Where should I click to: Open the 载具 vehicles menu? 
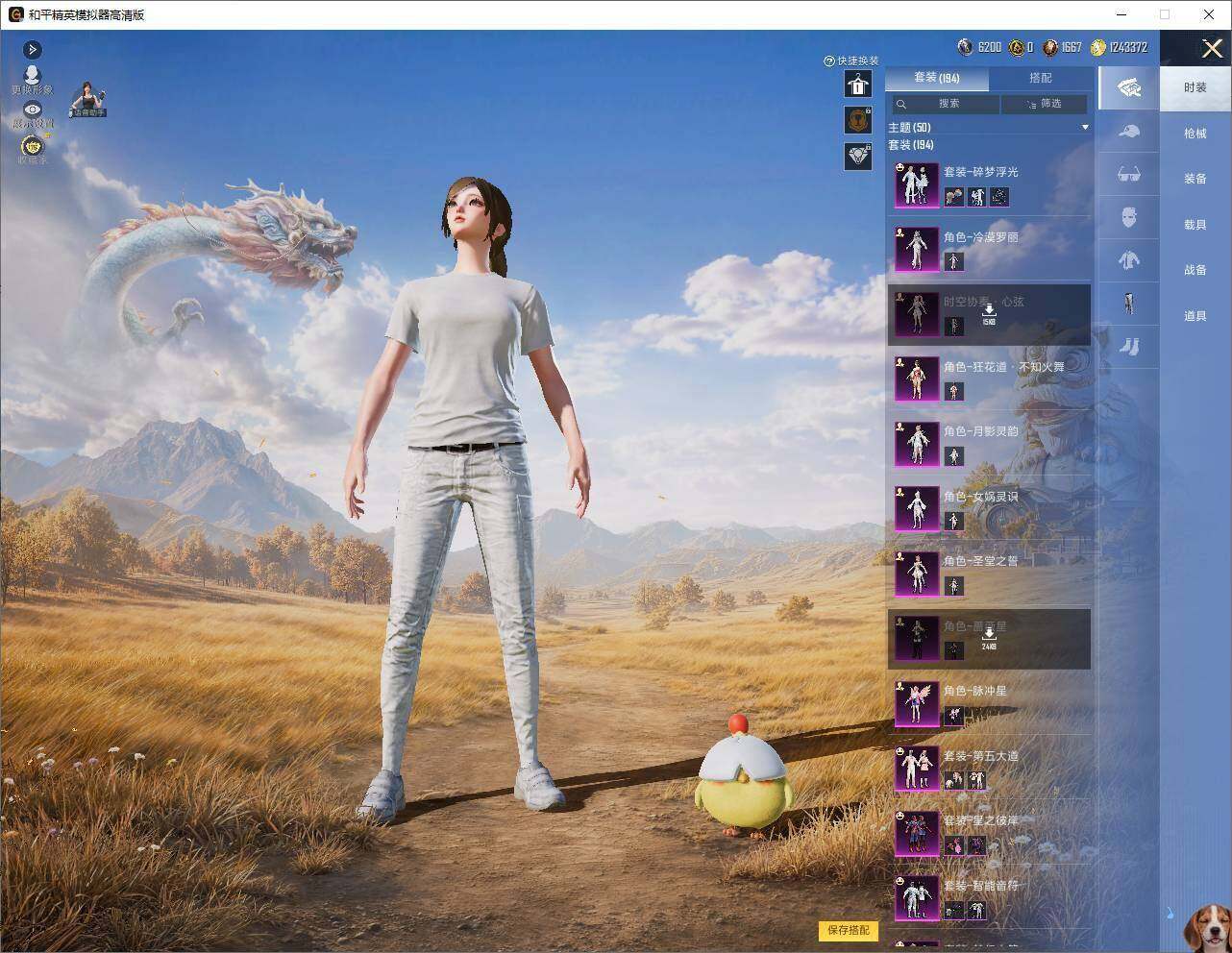[1195, 225]
